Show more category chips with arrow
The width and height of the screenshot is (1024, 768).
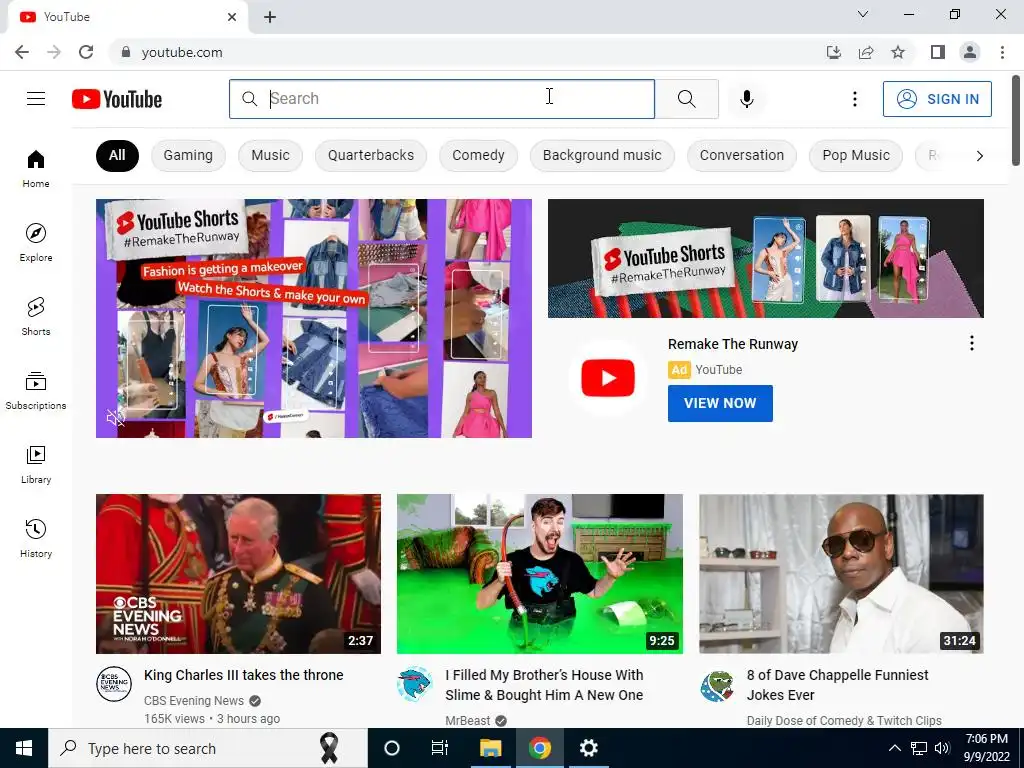[979, 155]
